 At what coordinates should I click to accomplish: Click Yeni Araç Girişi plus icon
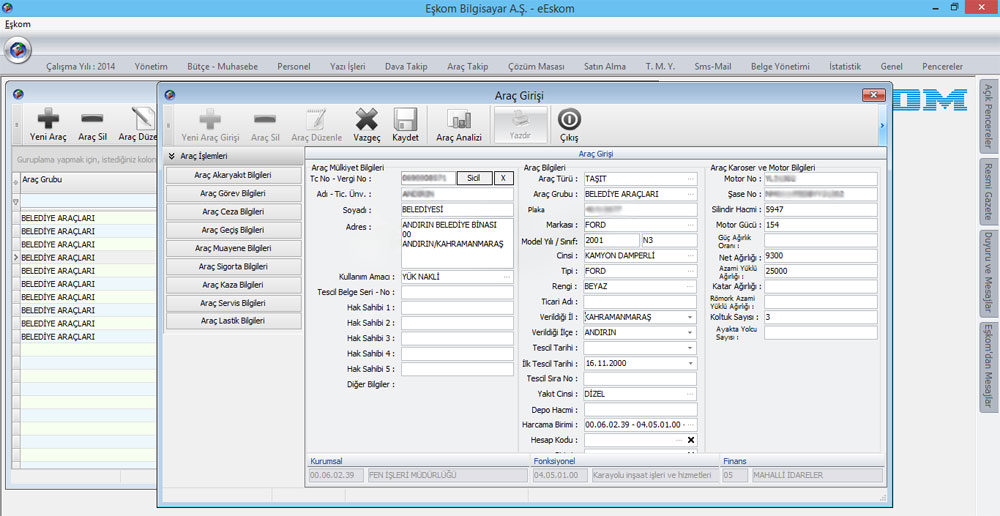(x=210, y=119)
